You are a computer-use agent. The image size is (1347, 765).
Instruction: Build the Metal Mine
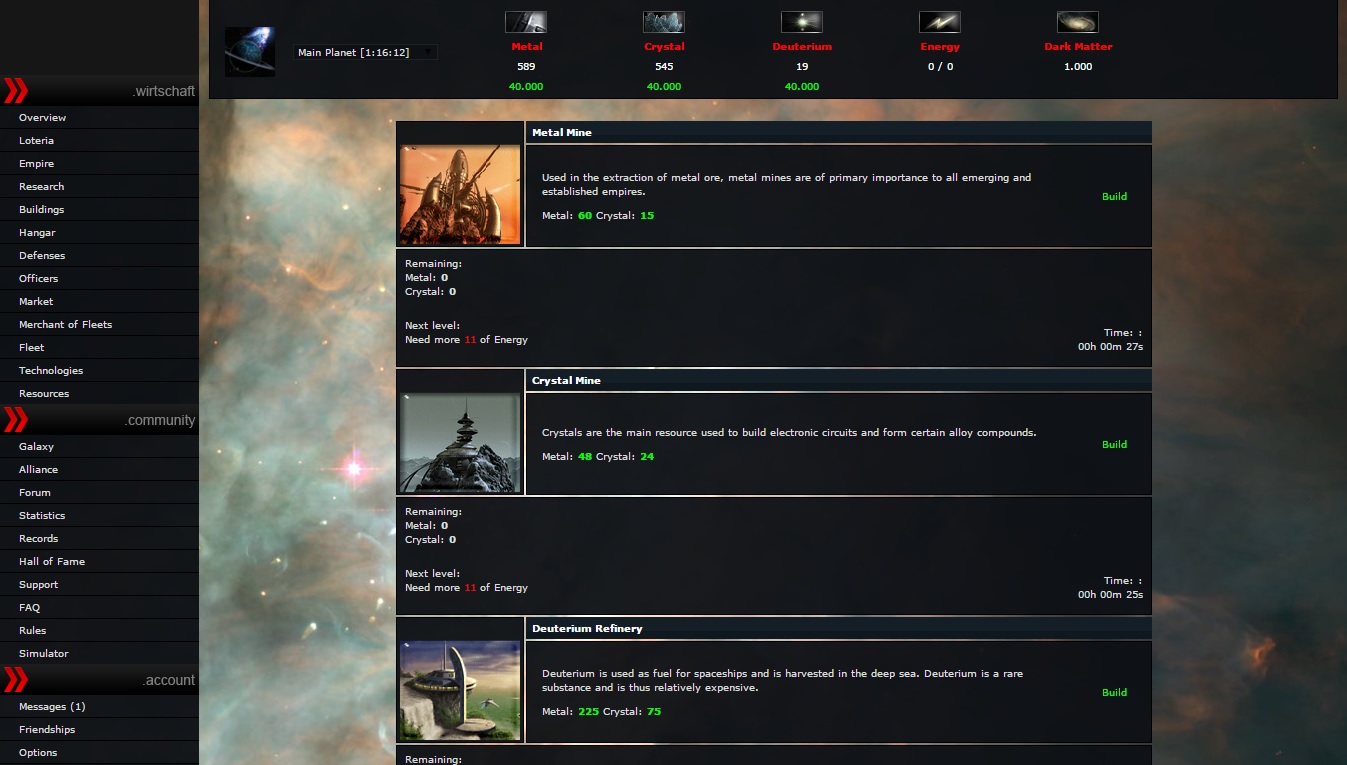(1114, 196)
